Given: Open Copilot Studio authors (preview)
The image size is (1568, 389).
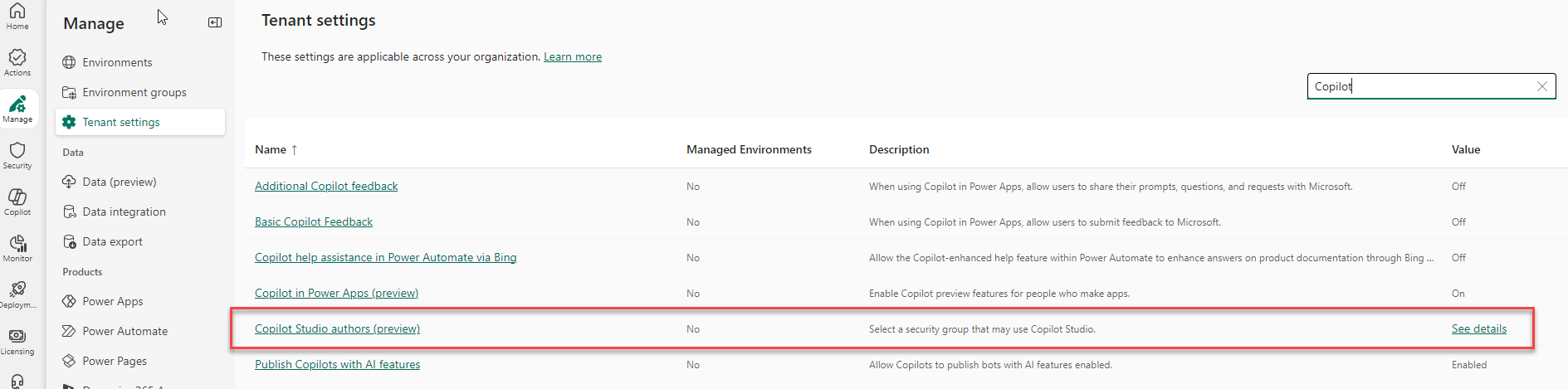Looking at the screenshot, I should coord(337,329).
